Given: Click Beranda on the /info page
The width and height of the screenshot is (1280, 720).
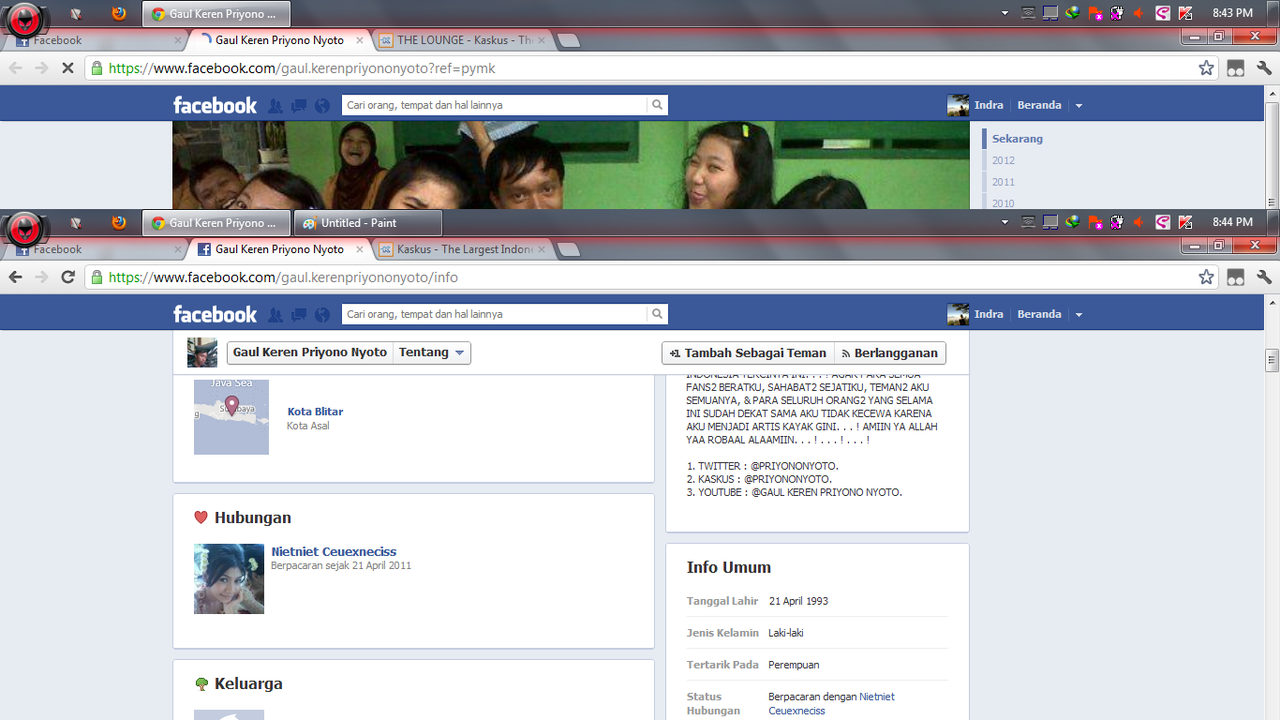Looking at the screenshot, I should click(1039, 314).
